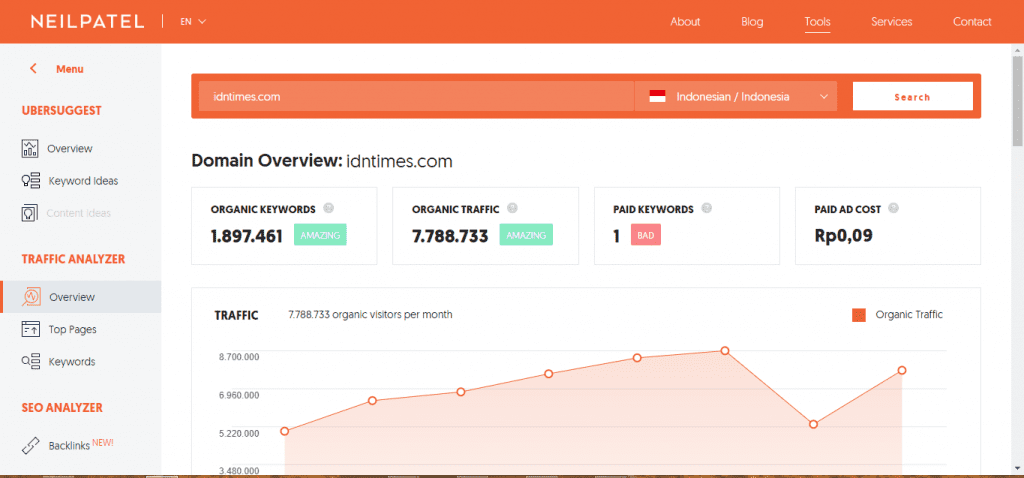The width and height of the screenshot is (1024, 478).
Task: Click help icon next to Paid Keywords
Action: [x=707, y=208]
